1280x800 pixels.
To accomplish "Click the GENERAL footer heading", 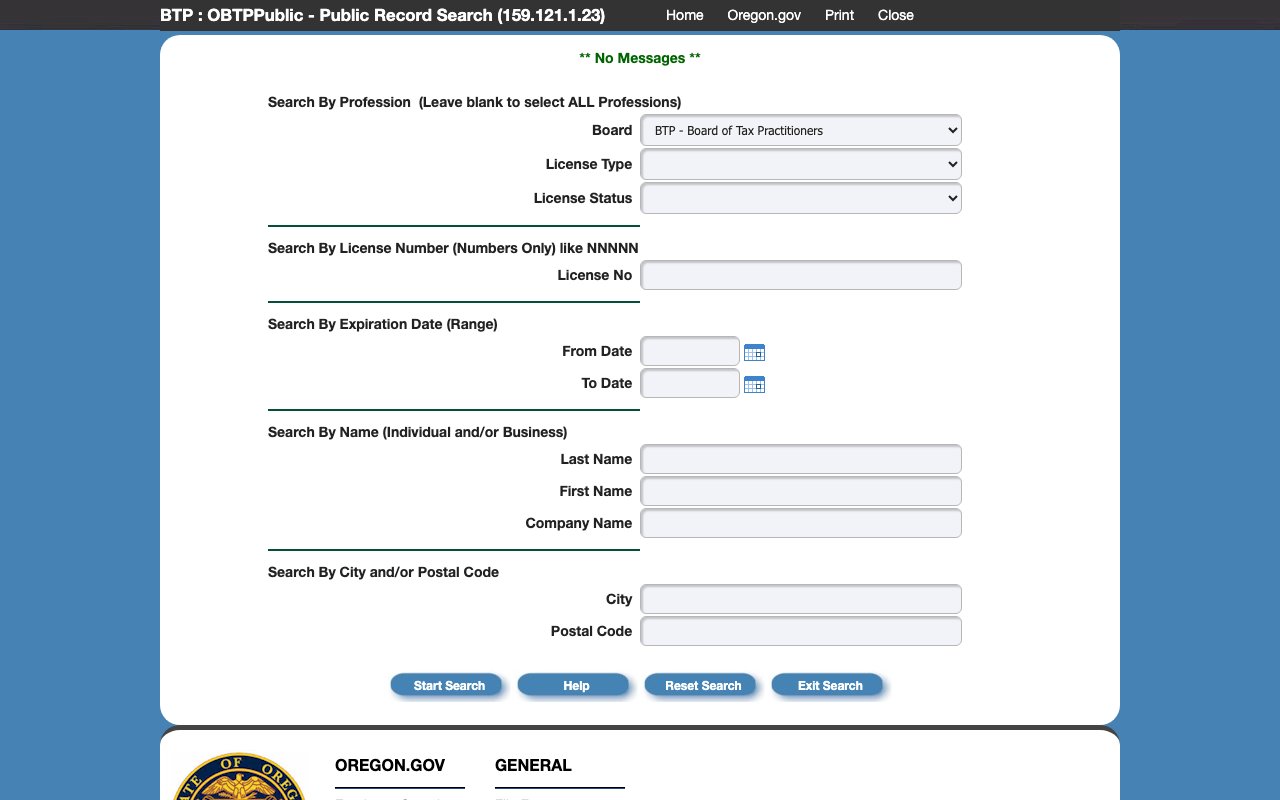I will pyautogui.click(x=533, y=765).
